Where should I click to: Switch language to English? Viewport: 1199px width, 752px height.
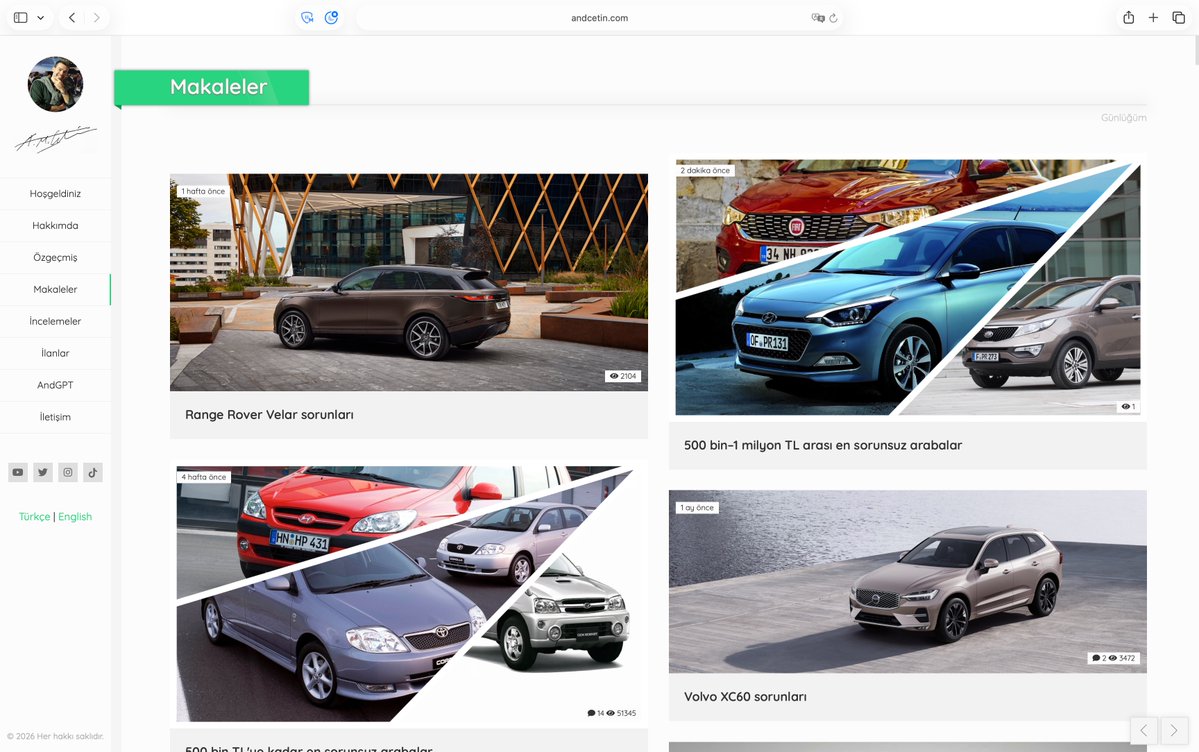(x=75, y=516)
